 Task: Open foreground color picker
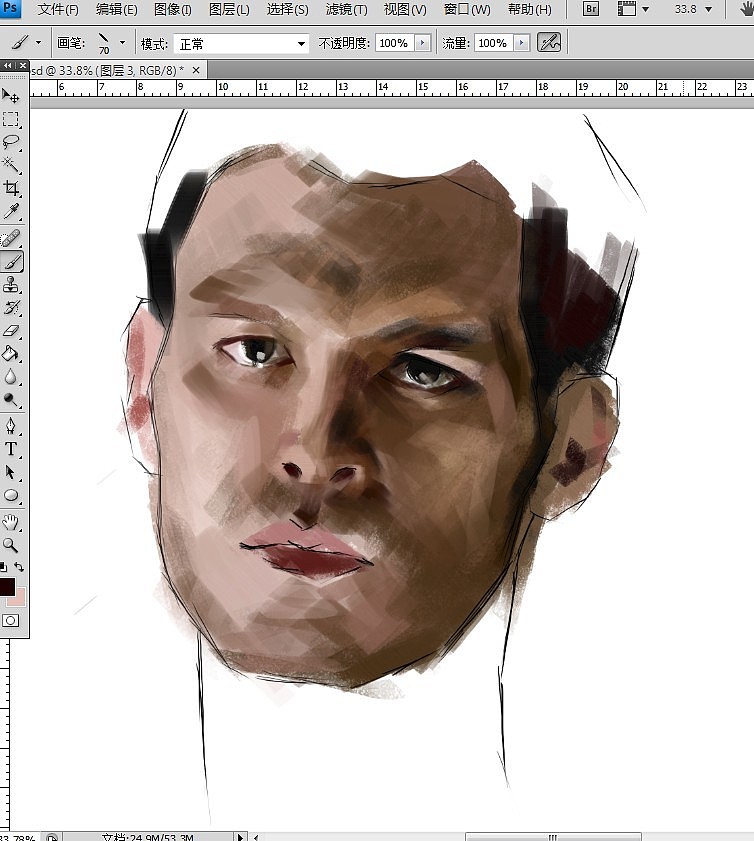pyautogui.click(x=6, y=587)
